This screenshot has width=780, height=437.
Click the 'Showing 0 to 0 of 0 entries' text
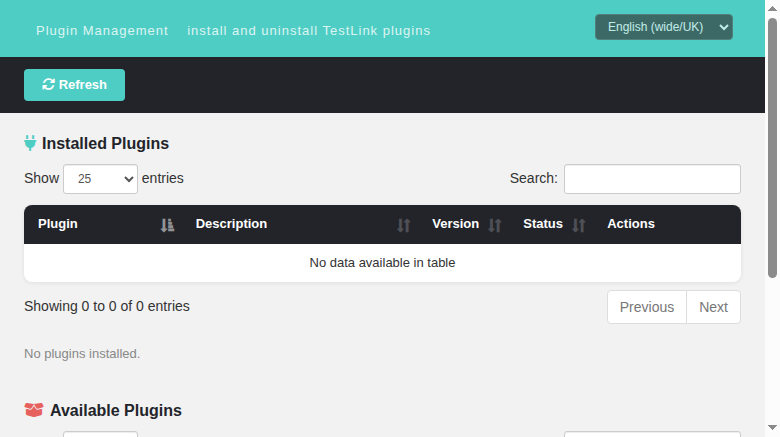tap(107, 306)
